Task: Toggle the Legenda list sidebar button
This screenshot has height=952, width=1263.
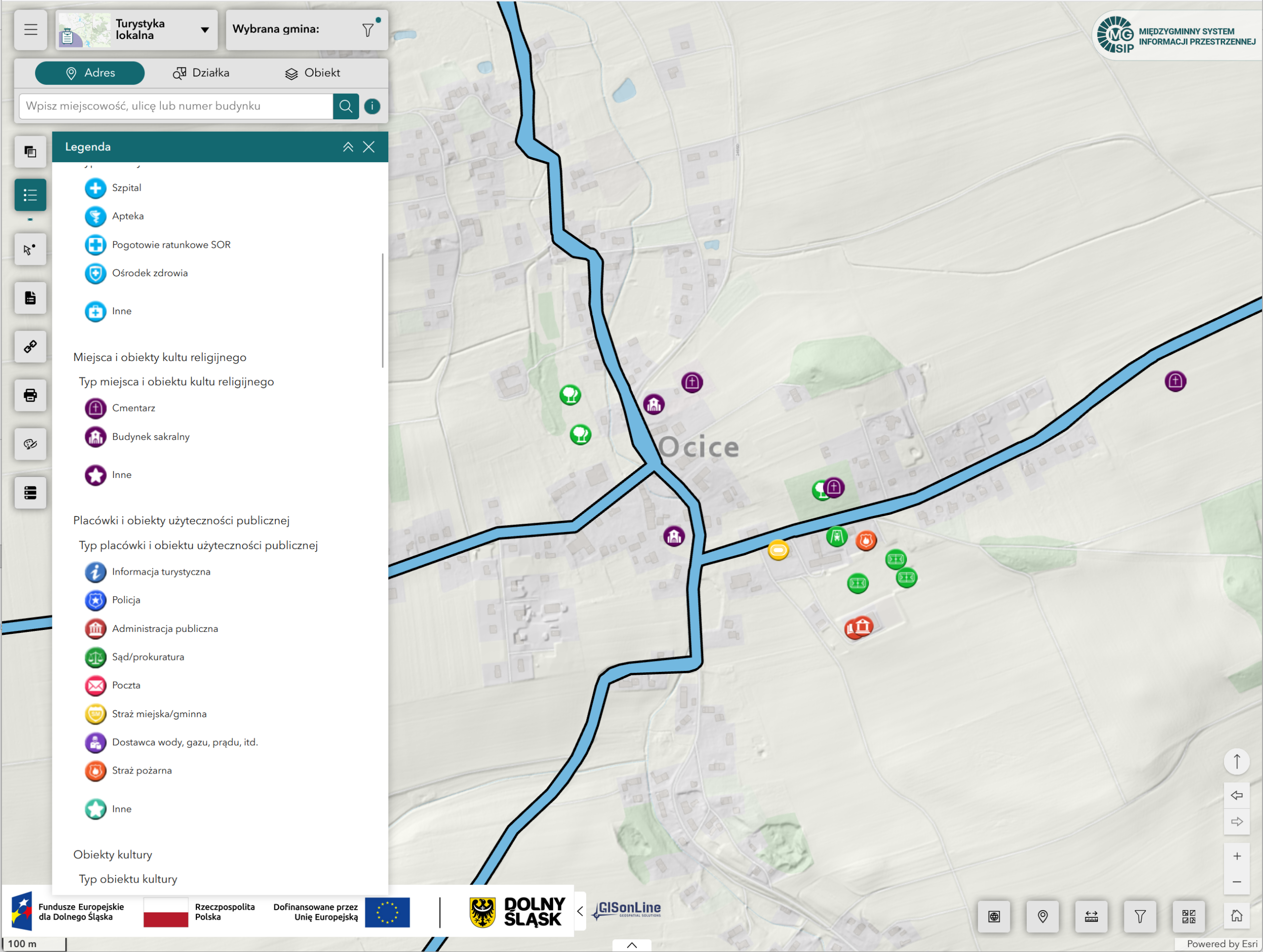Action: pos(30,195)
